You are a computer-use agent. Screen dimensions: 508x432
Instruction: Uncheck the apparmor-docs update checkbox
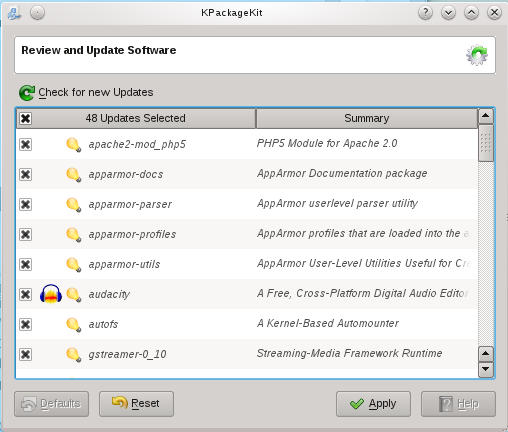(26, 174)
